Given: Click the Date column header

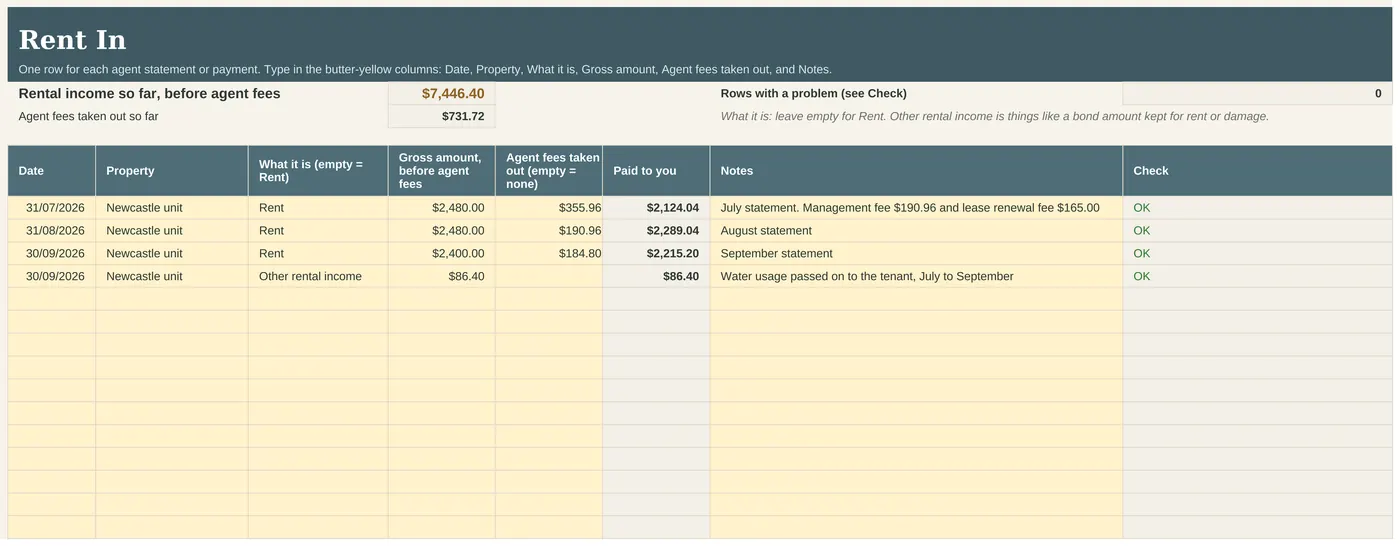Looking at the screenshot, I should 52,171.
